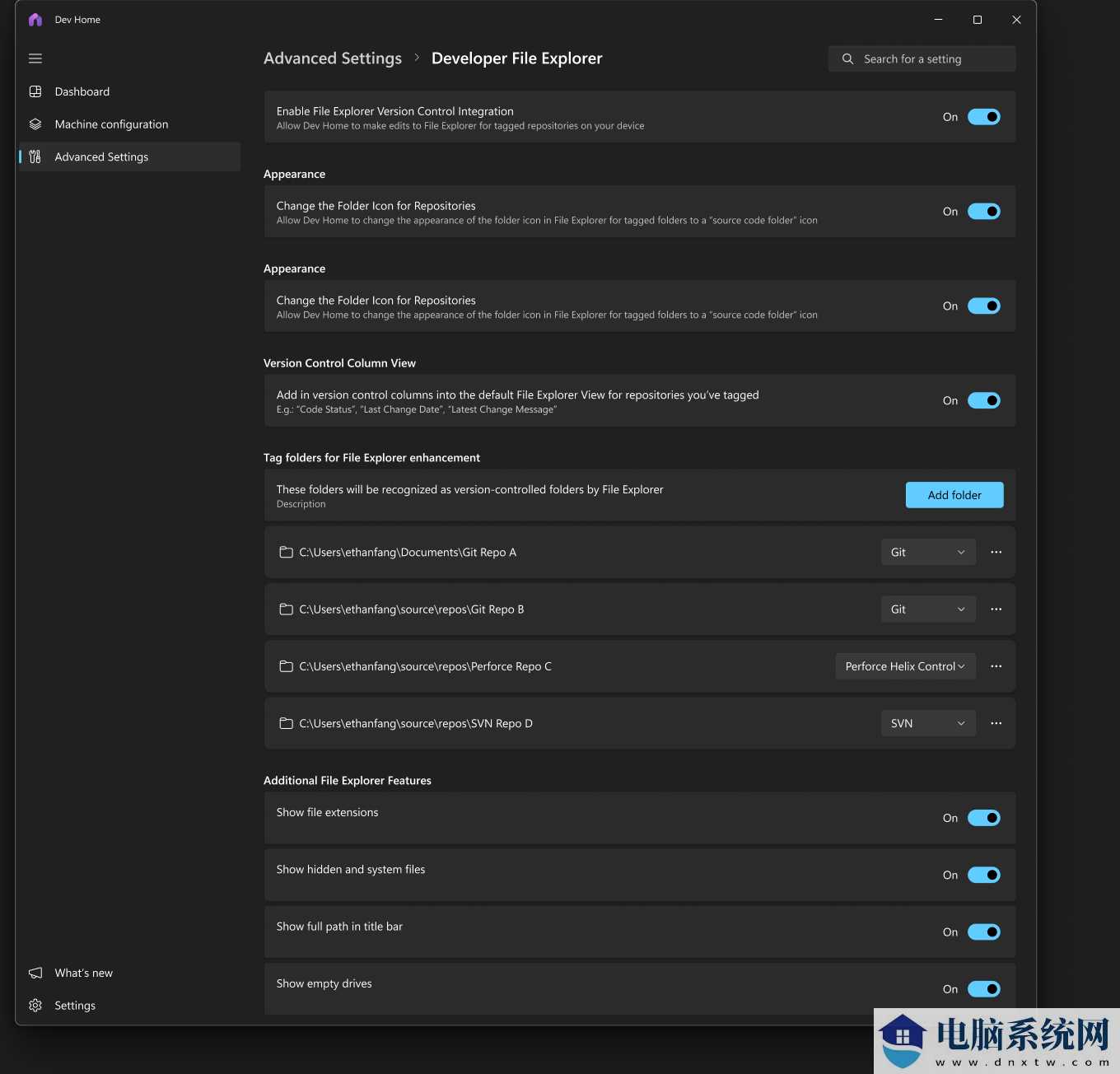
Task: Open provider dropdown for Git Repo B
Action: (x=928, y=609)
